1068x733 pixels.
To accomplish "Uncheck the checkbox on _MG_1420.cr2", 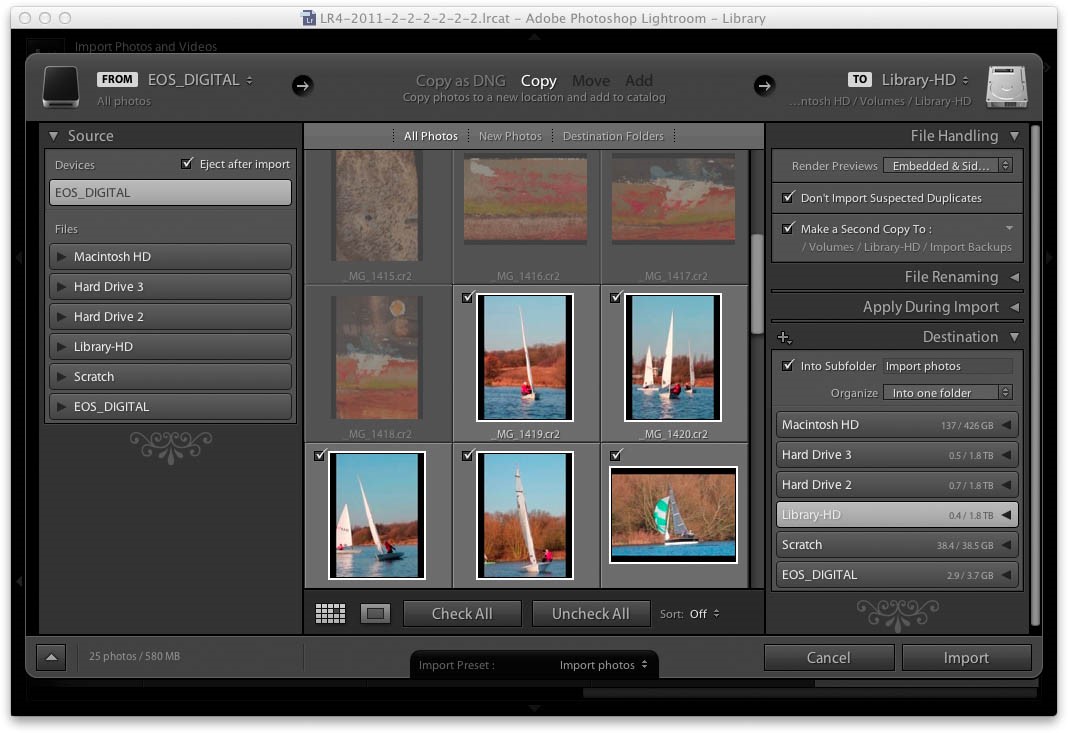I will click(x=614, y=297).
